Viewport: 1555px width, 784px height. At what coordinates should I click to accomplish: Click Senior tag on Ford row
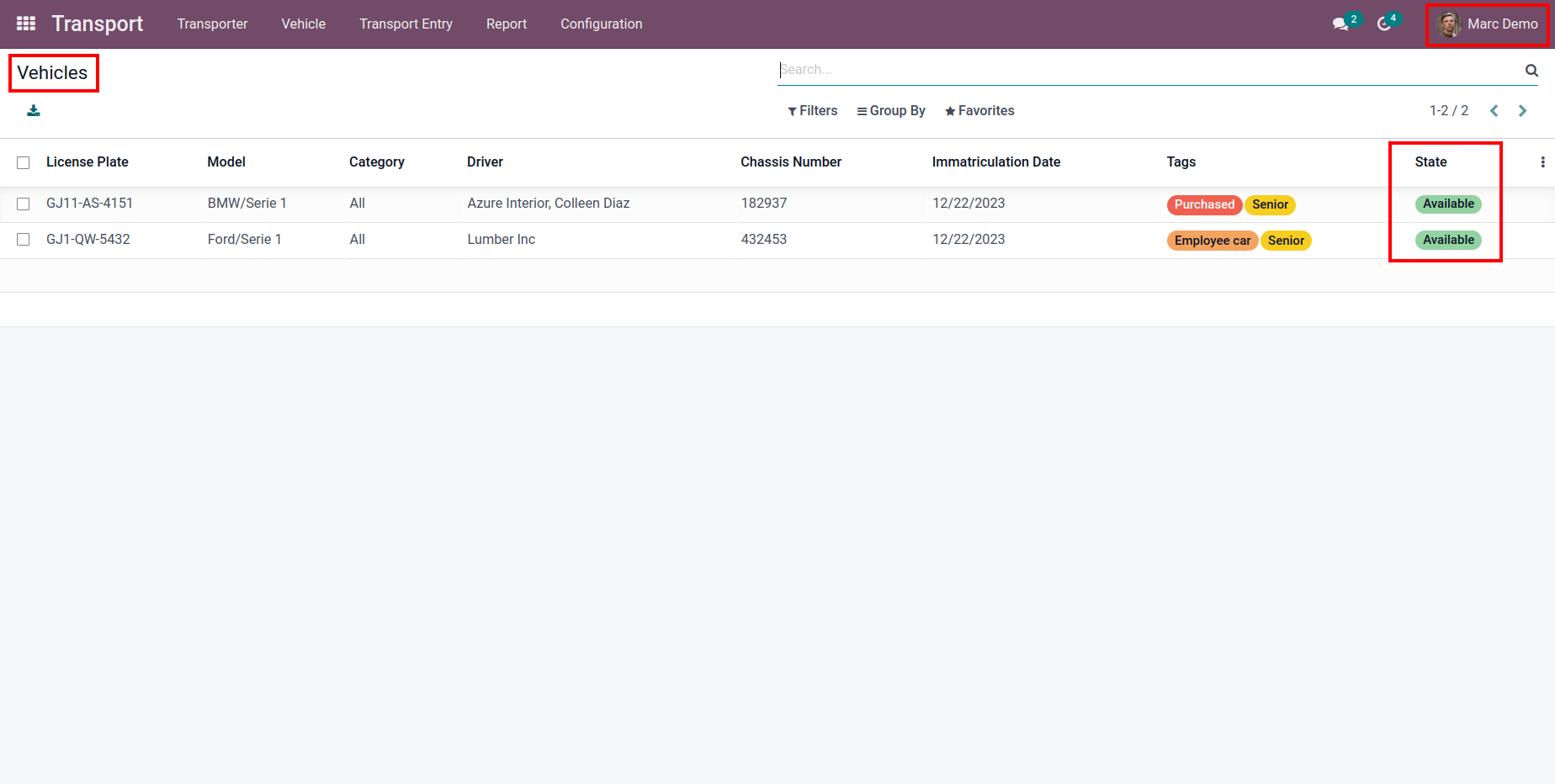[x=1286, y=241]
